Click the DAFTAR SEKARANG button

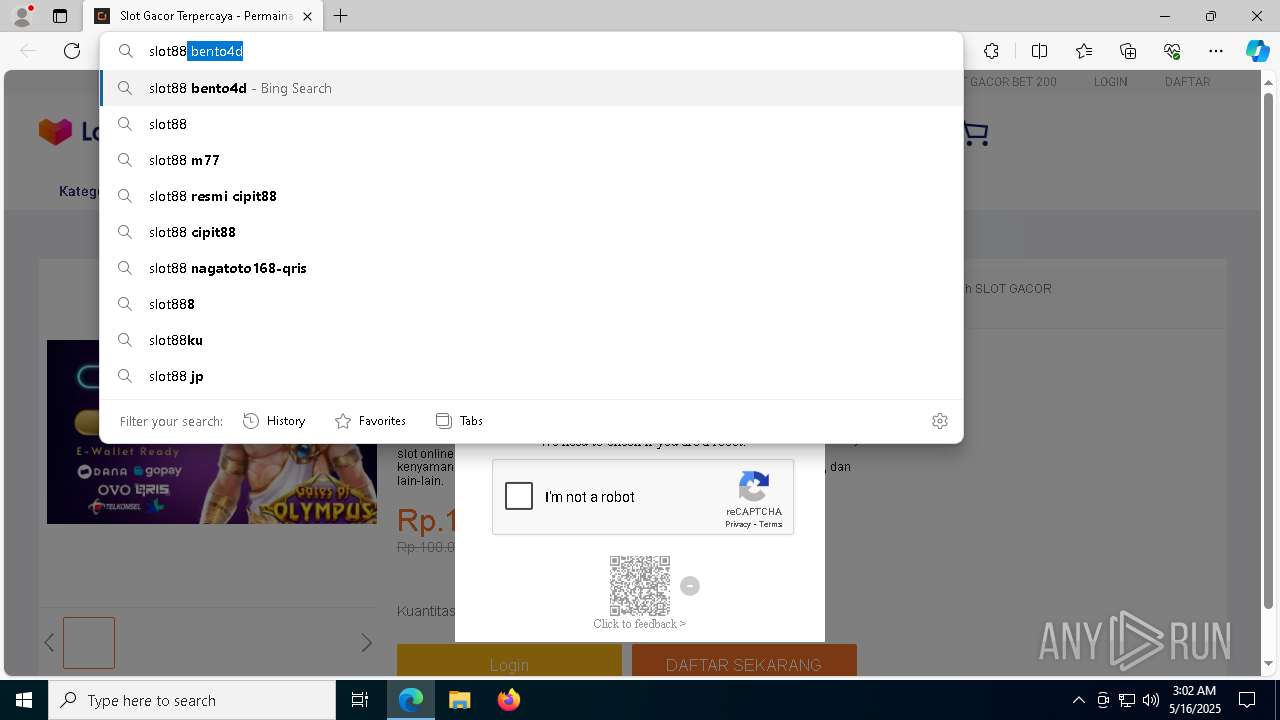744,660
